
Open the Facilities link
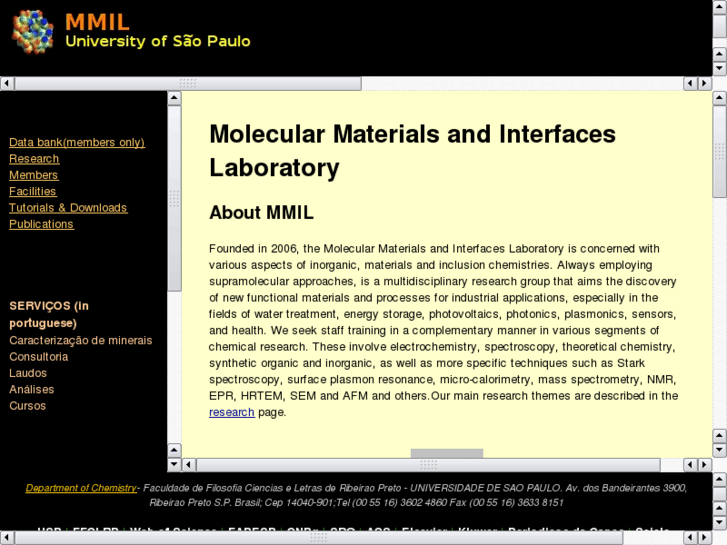point(32,191)
